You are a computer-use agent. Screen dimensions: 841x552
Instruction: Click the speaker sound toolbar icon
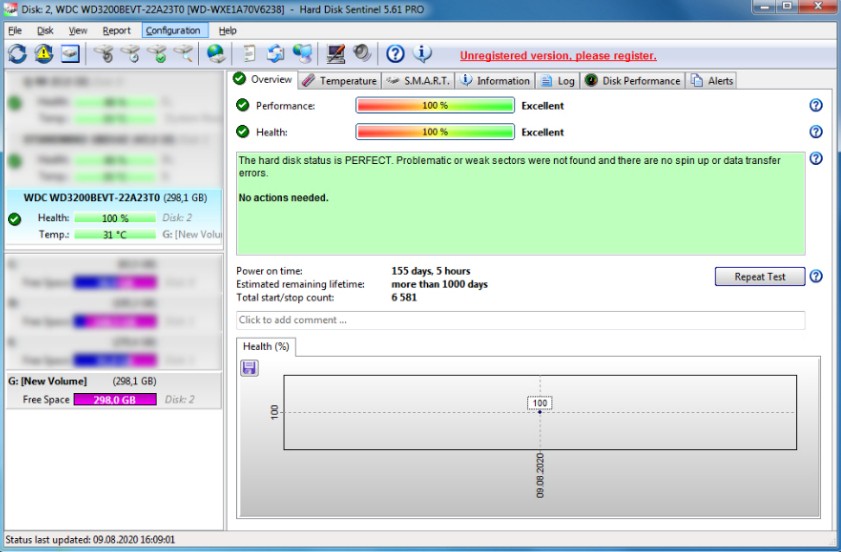[x=363, y=53]
